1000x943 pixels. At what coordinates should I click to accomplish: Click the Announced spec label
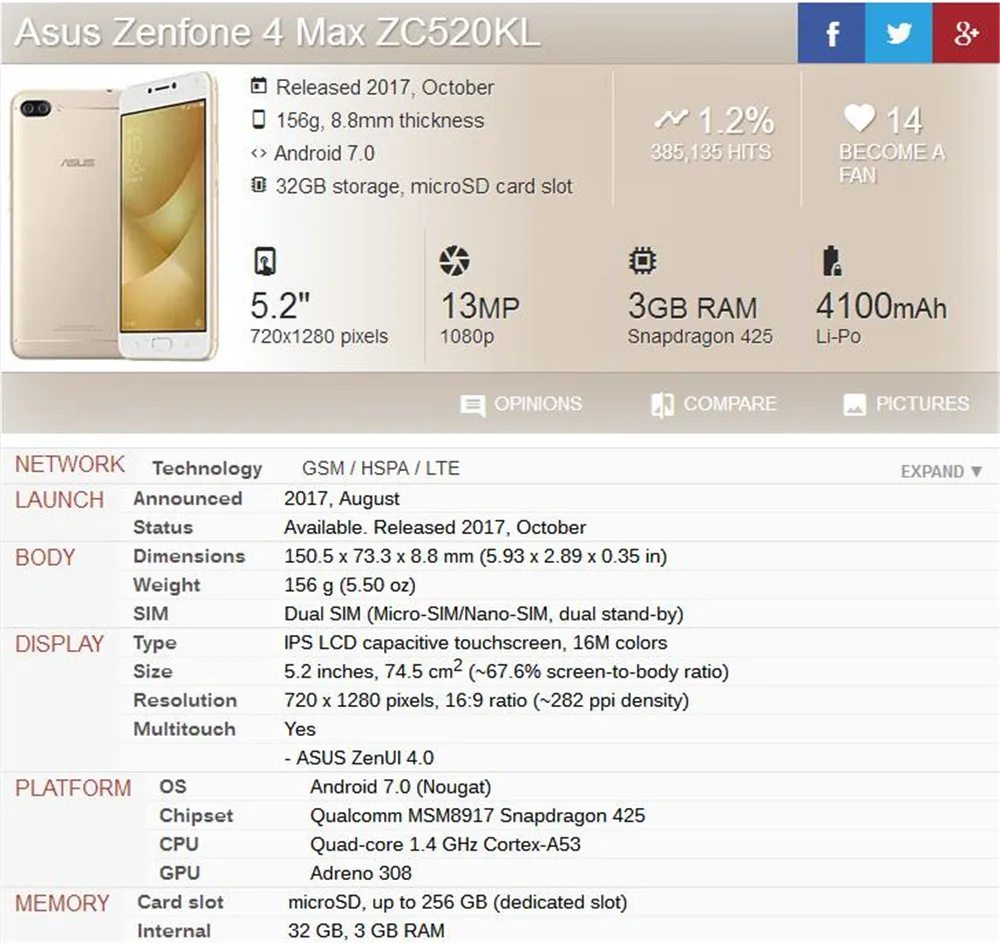[x=188, y=499]
